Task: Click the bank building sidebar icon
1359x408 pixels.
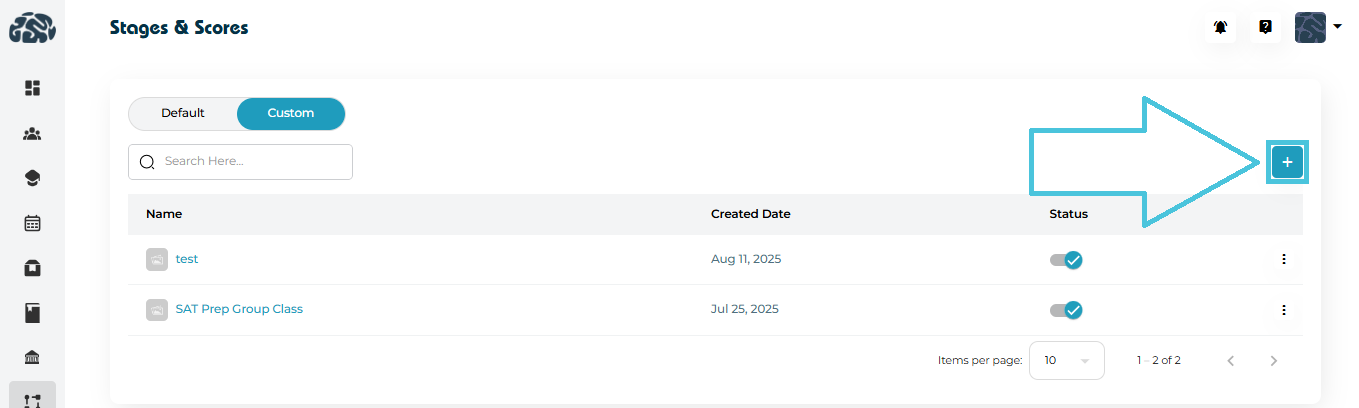Action: 32,358
